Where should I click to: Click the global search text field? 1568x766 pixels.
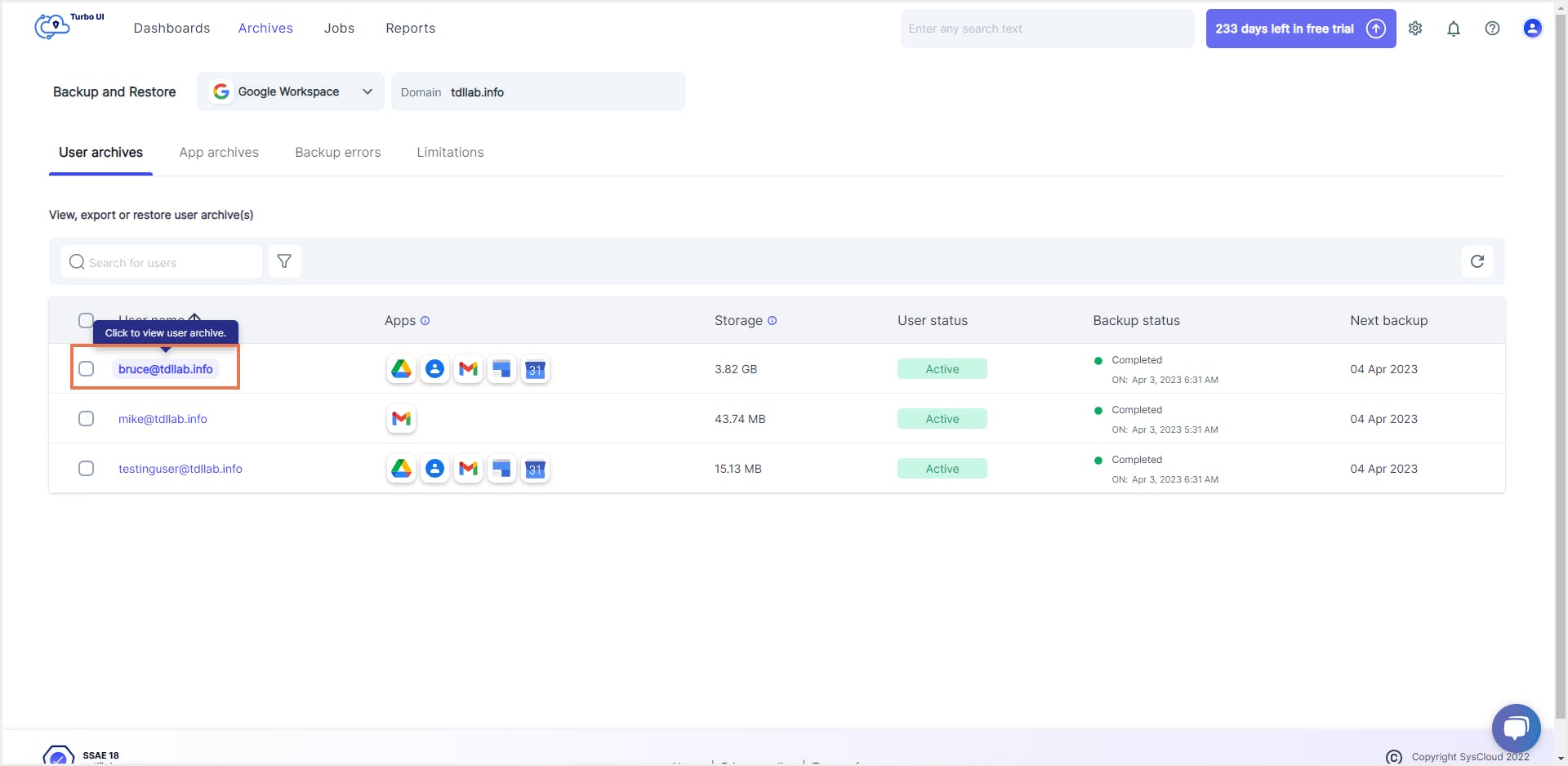point(1047,29)
